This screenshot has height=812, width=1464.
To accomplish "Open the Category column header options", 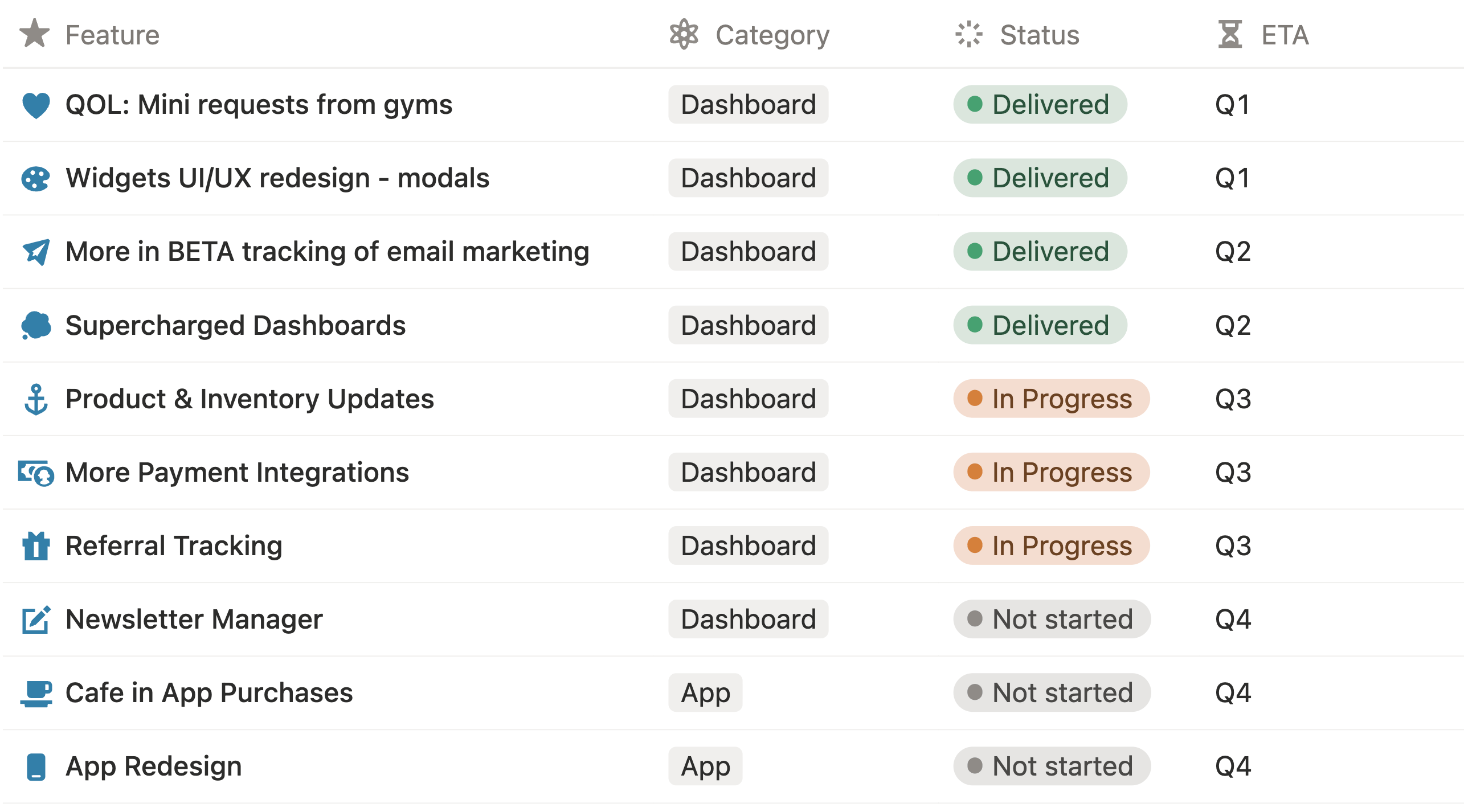I will click(750, 35).
